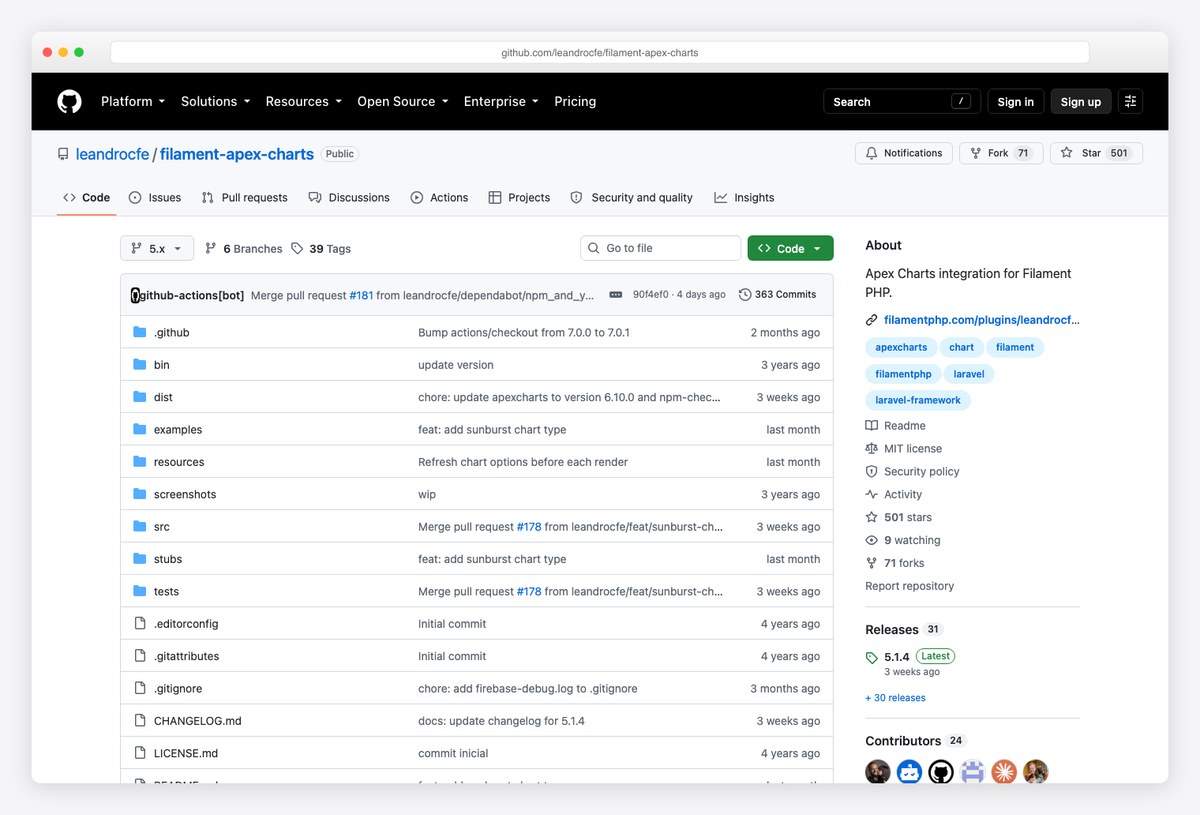Switch to the Discussions tab
The width and height of the screenshot is (1200, 815).
(349, 198)
